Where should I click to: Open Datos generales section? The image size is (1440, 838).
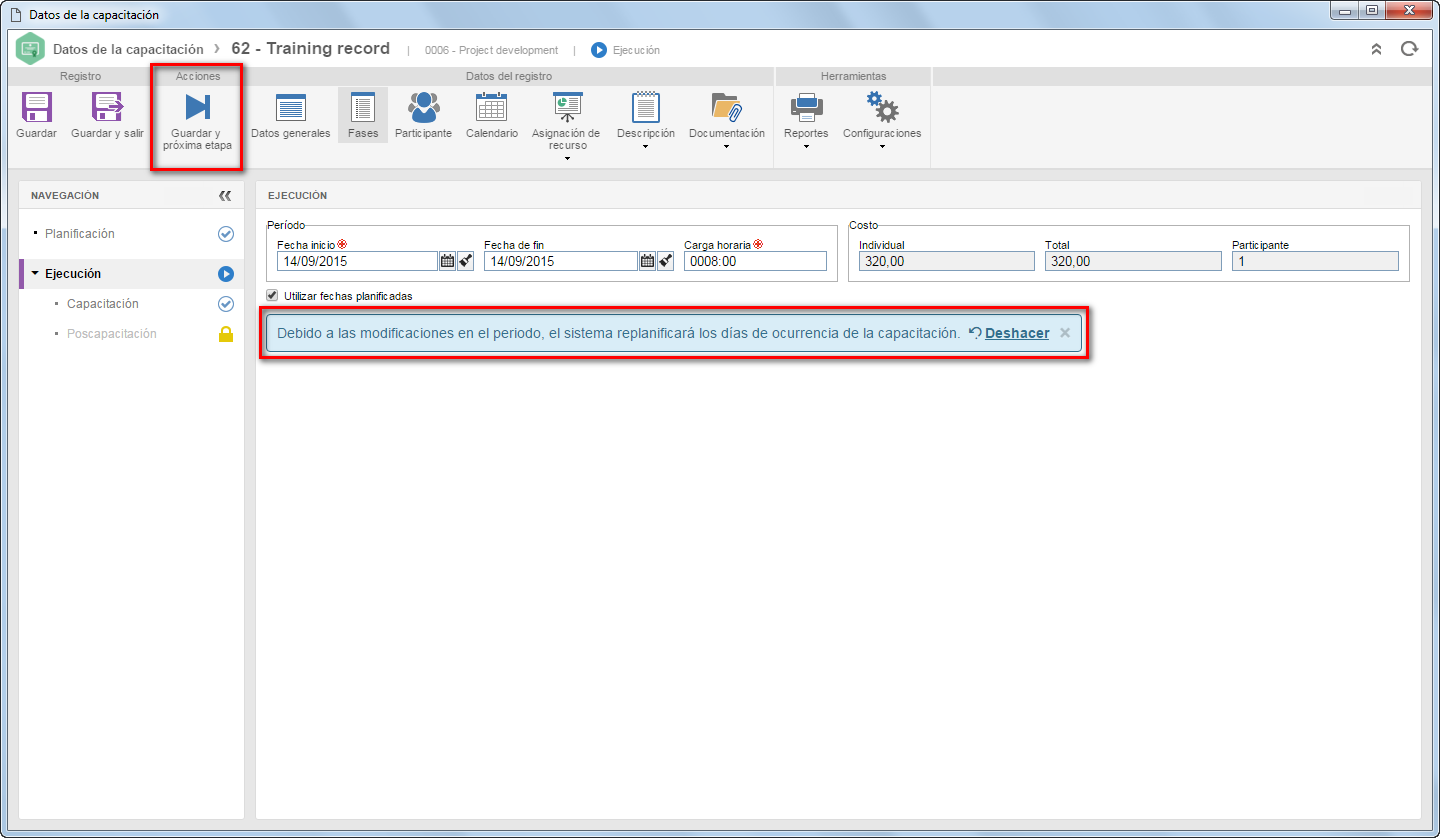pyautogui.click(x=290, y=115)
